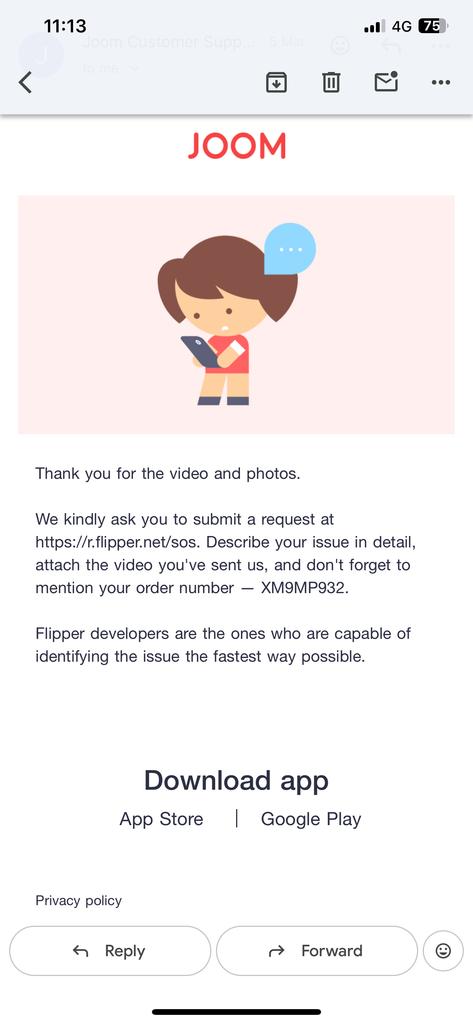The height and width of the screenshot is (1024, 473).
Task: Tap the girl holding phone illustration
Action: coord(236,315)
